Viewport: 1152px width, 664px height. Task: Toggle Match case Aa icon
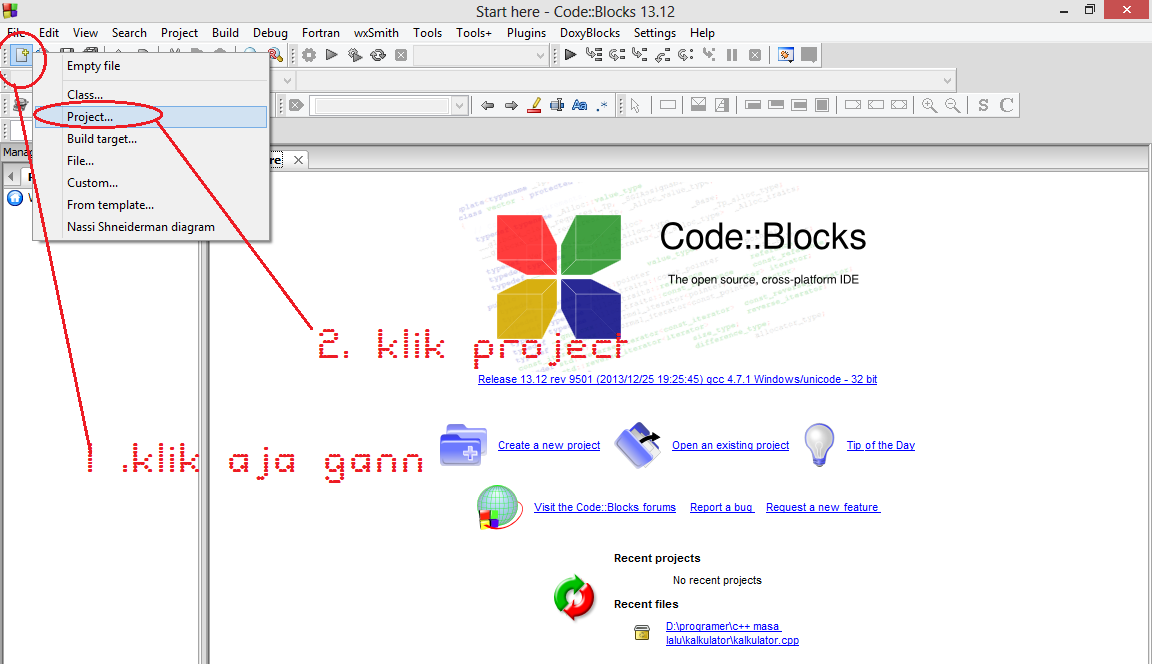580,106
